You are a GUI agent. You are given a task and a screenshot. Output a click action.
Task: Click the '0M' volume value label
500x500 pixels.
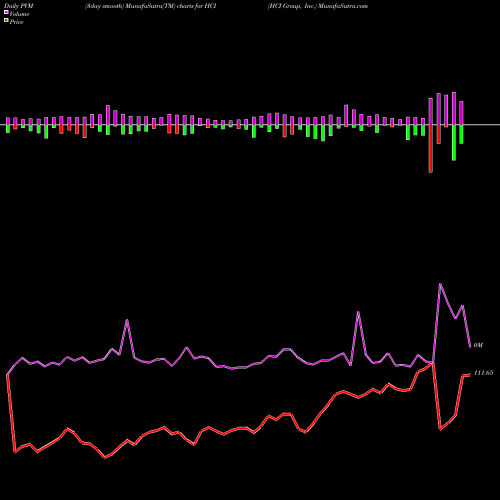[x=478, y=345]
